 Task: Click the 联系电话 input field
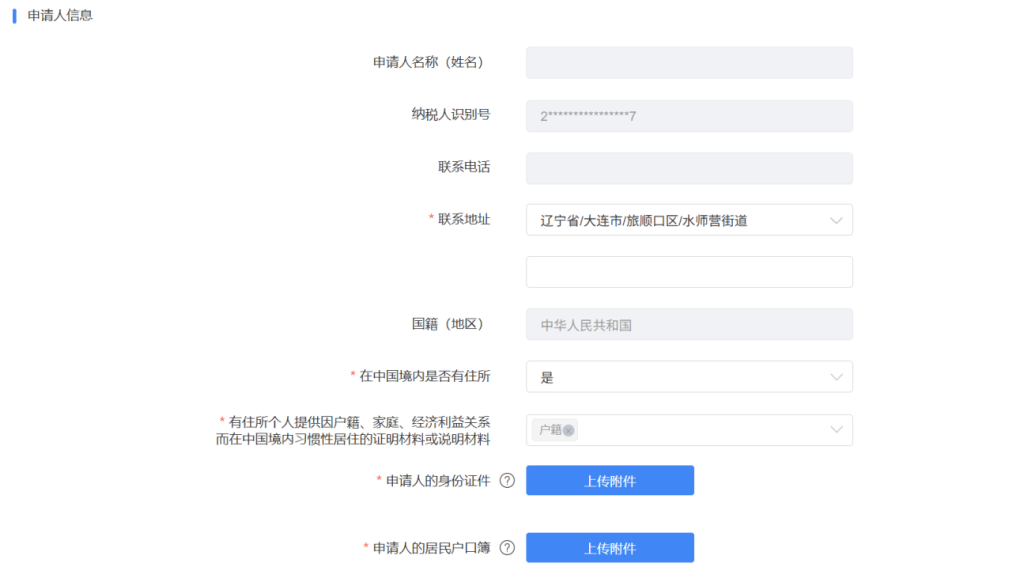pos(689,168)
